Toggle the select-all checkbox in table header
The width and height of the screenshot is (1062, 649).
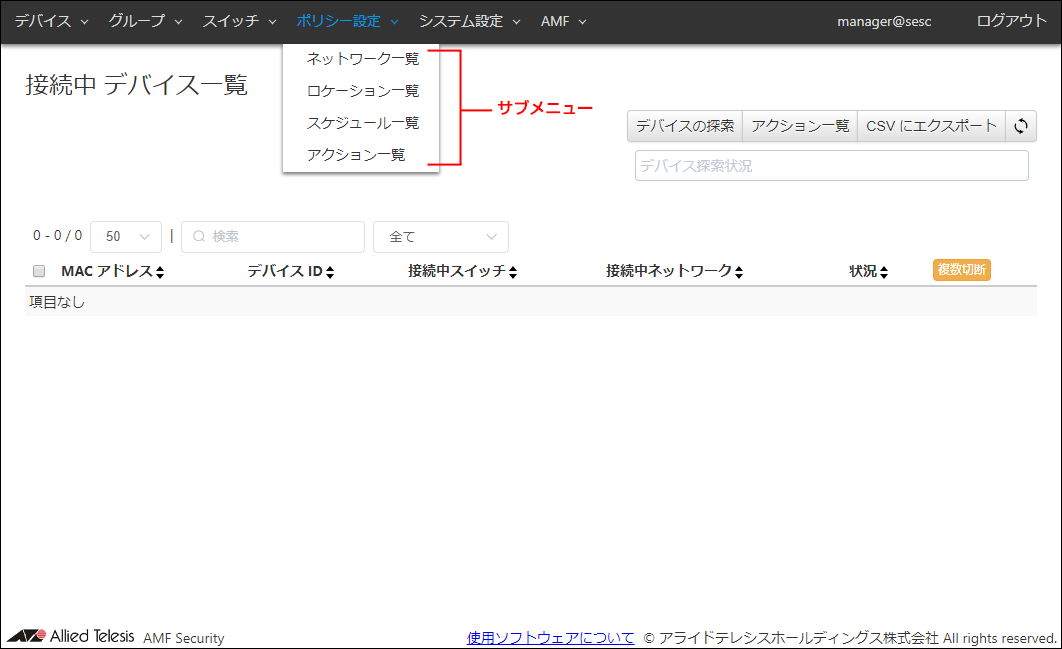pos(39,271)
